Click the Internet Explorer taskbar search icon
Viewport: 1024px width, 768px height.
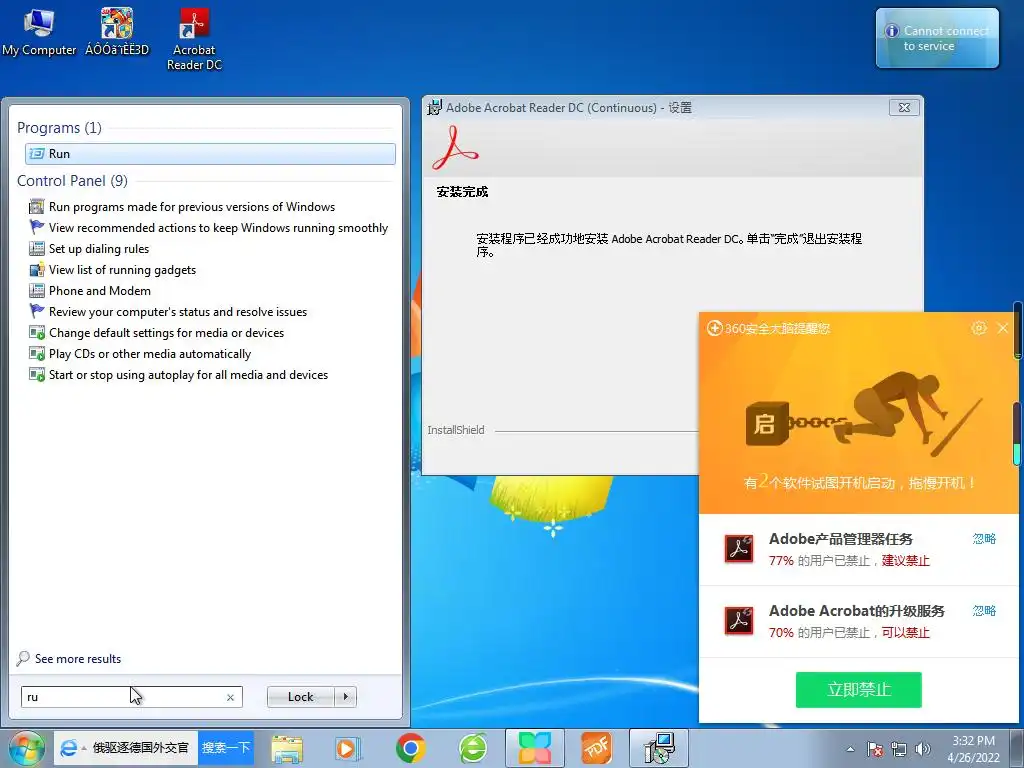(68, 748)
